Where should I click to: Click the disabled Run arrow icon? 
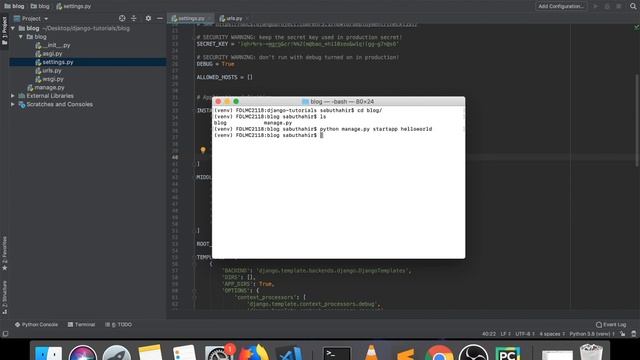pos(596,6)
